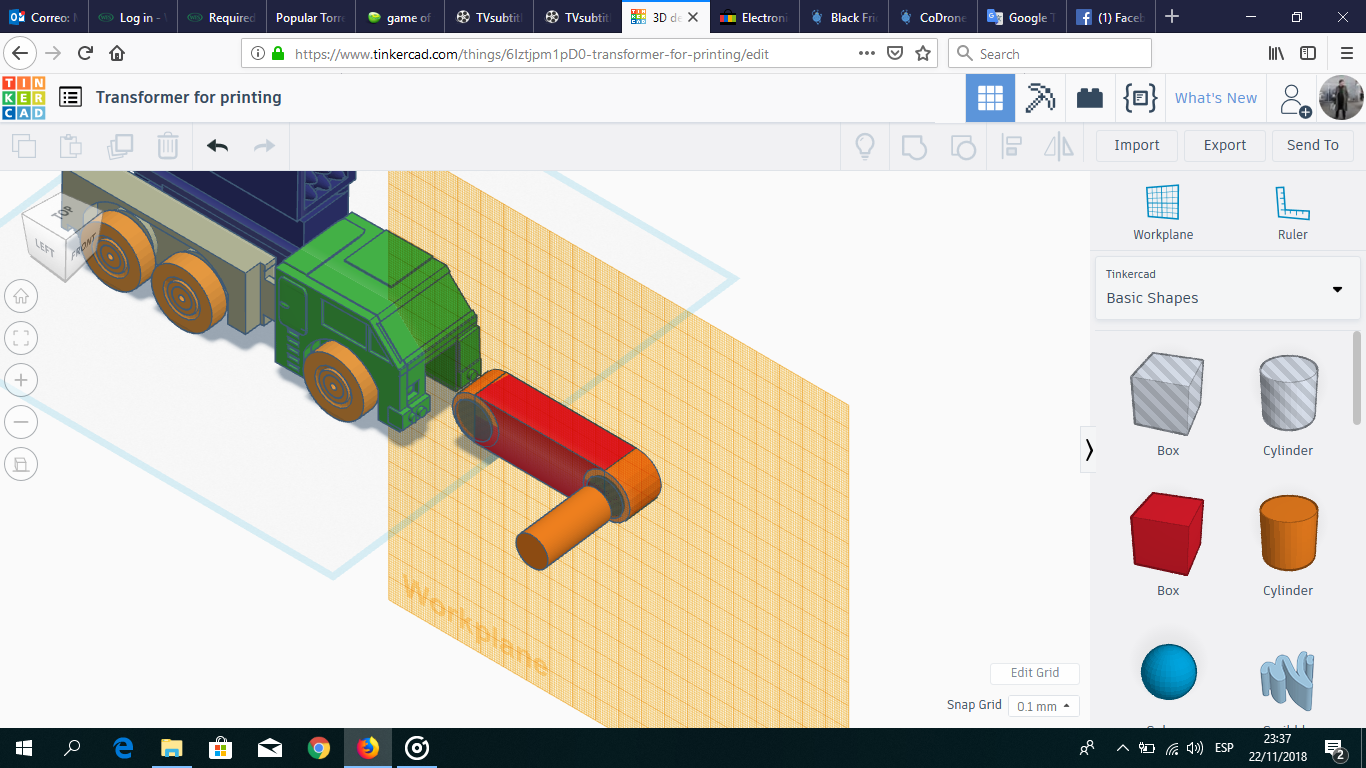Select the 3D design grid view icon

990,98
